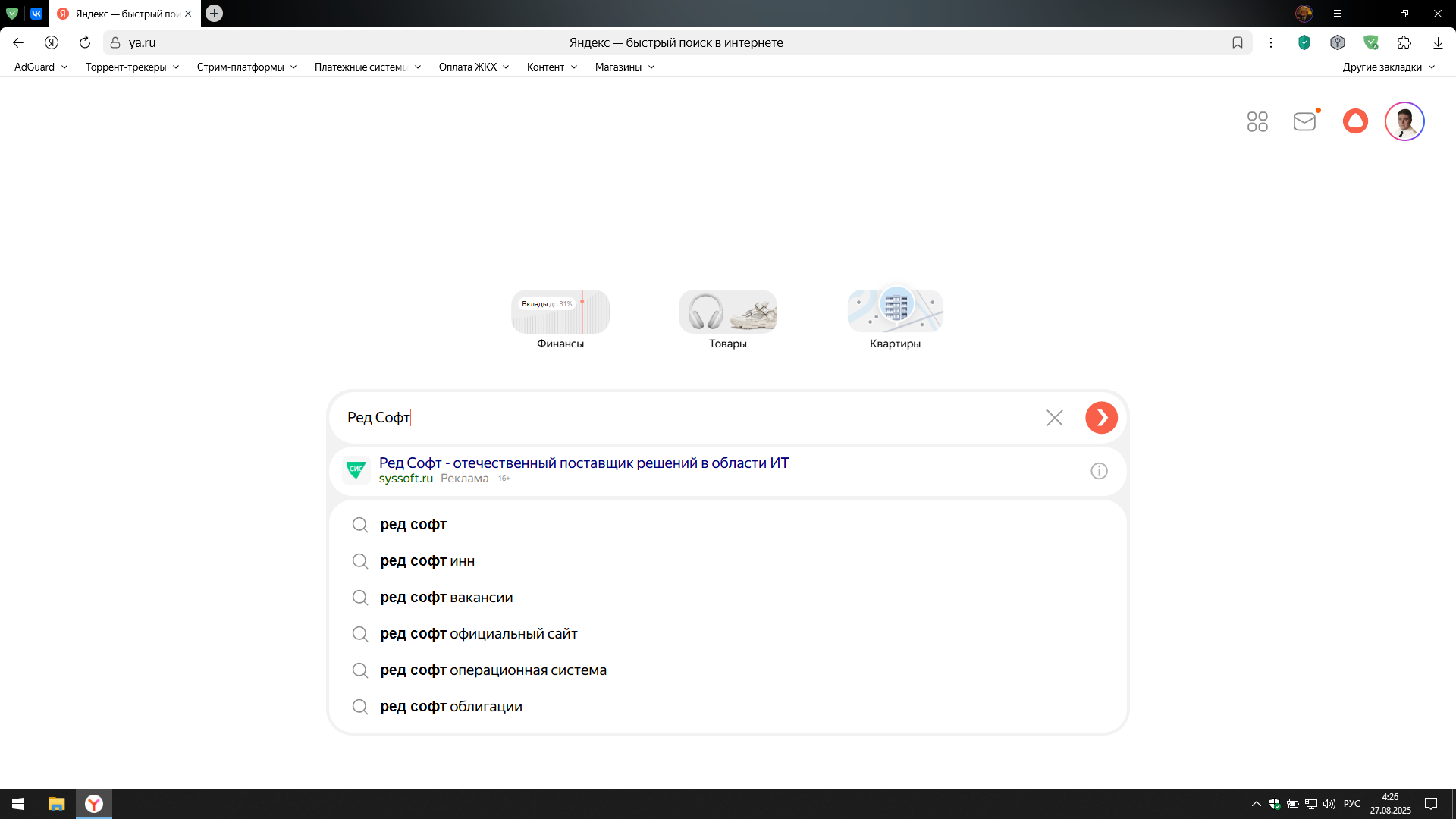The width and height of the screenshot is (1456, 819).
Task: Open the extensions puzzle icon
Action: tap(1405, 42)
